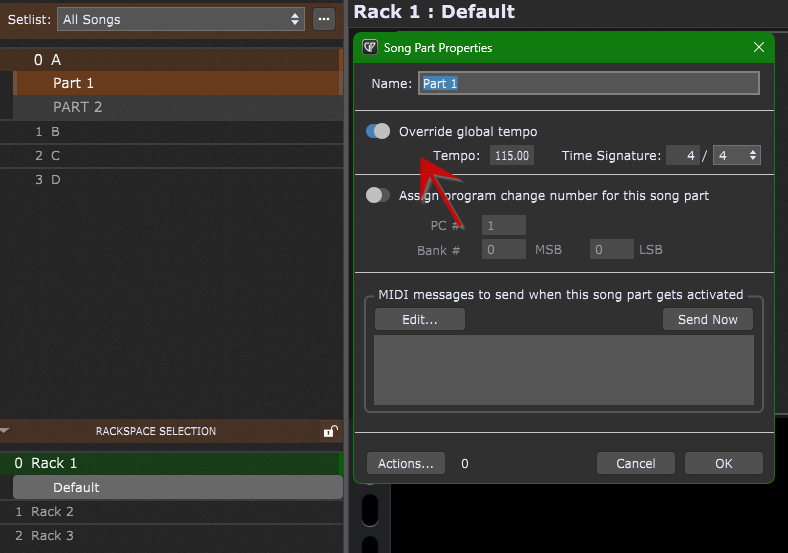Open the setlist ellipsis options button
Viewport: 788px width, 553px height.
click(324, 18)
